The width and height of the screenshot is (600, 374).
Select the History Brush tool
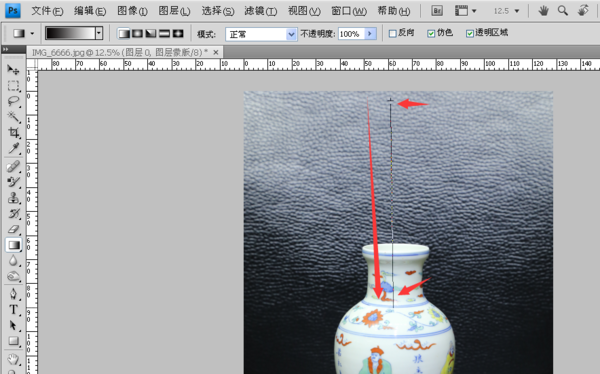pos(13,213)
